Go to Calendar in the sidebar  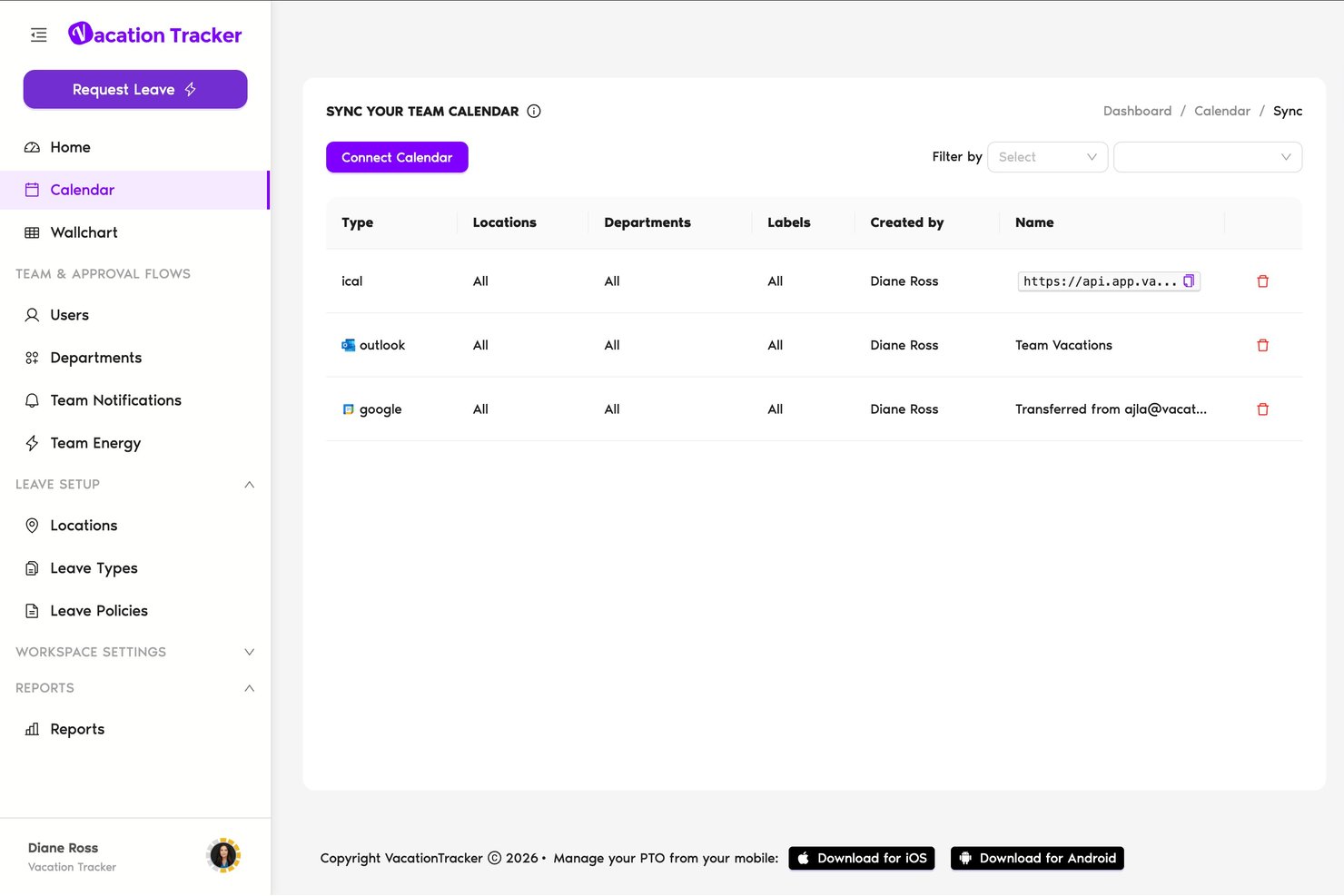pos(134,190)
